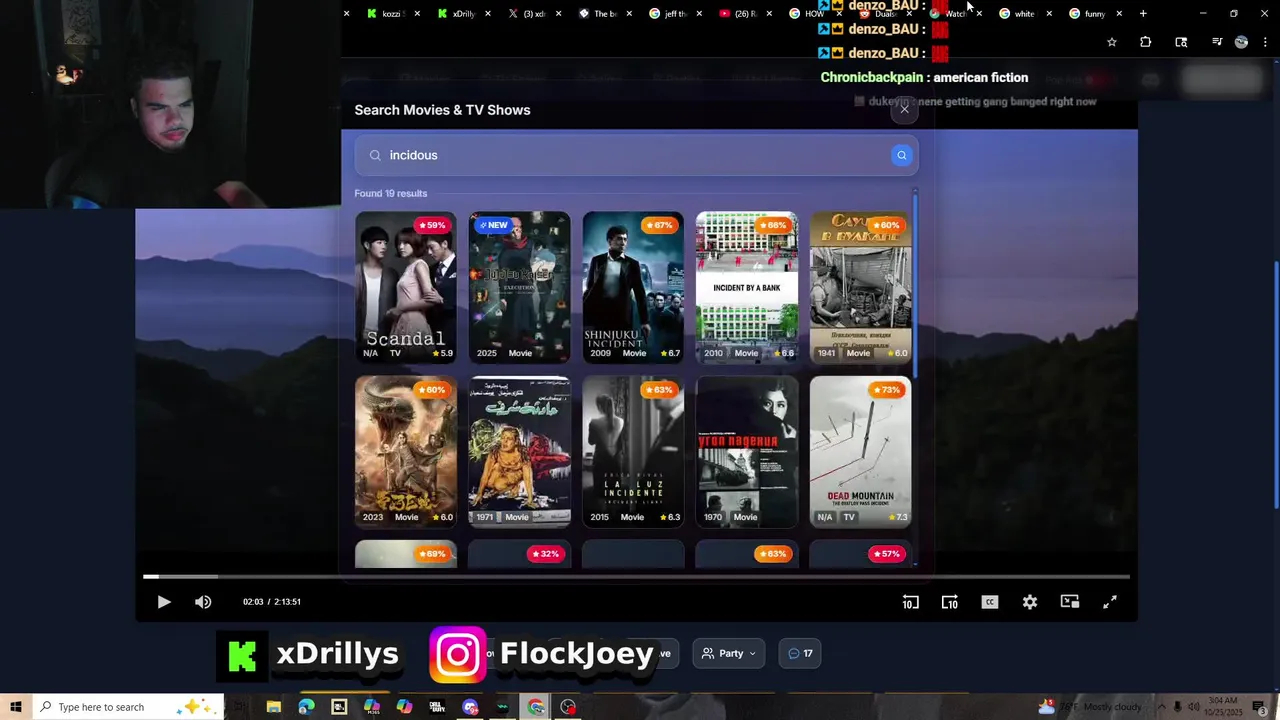This screenshot has height=720, width=1280.
Task: Open the comments button showing 17
Action: tap(800, 654)
